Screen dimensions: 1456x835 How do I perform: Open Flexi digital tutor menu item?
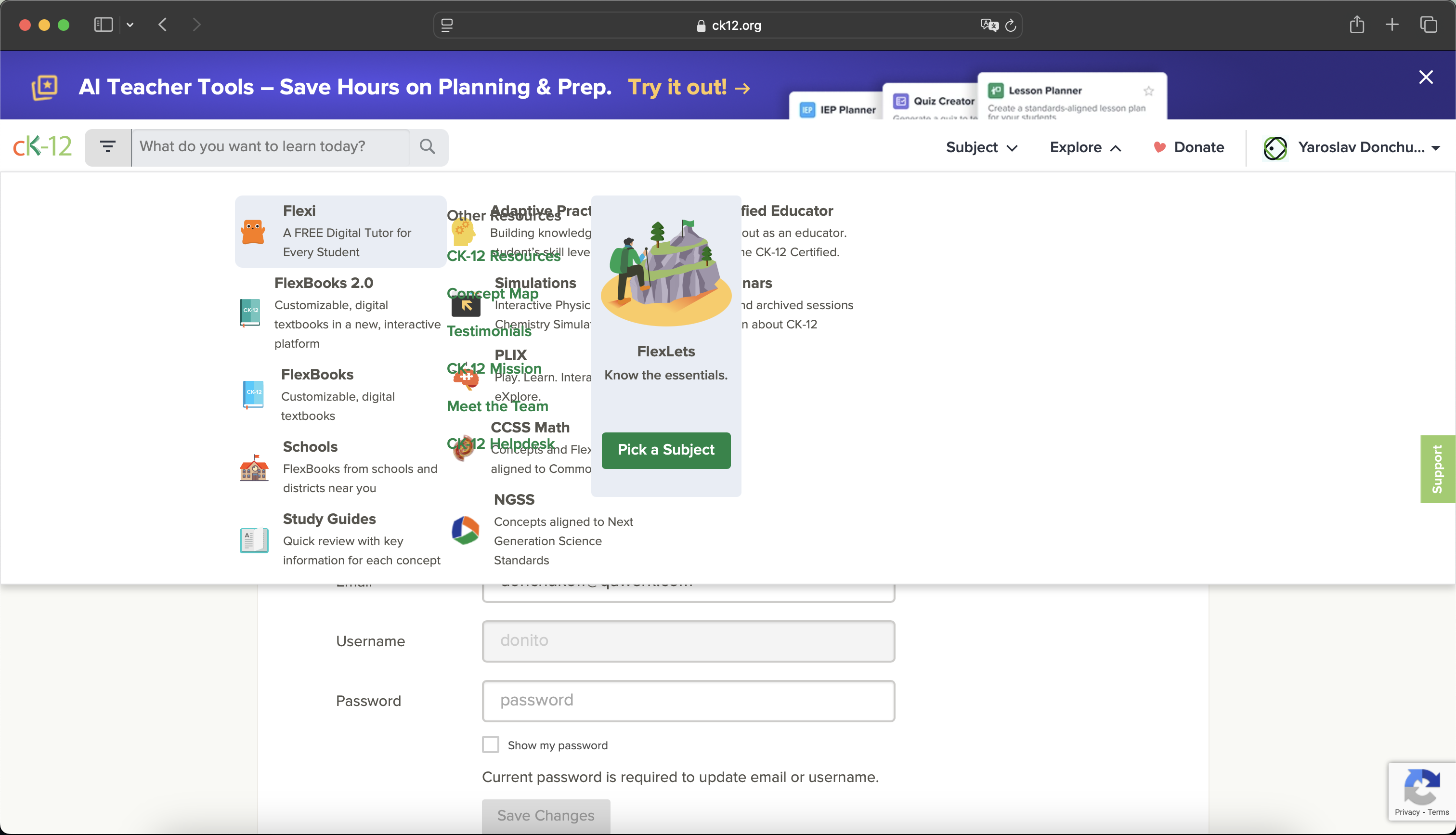click(x=340, y=231)
